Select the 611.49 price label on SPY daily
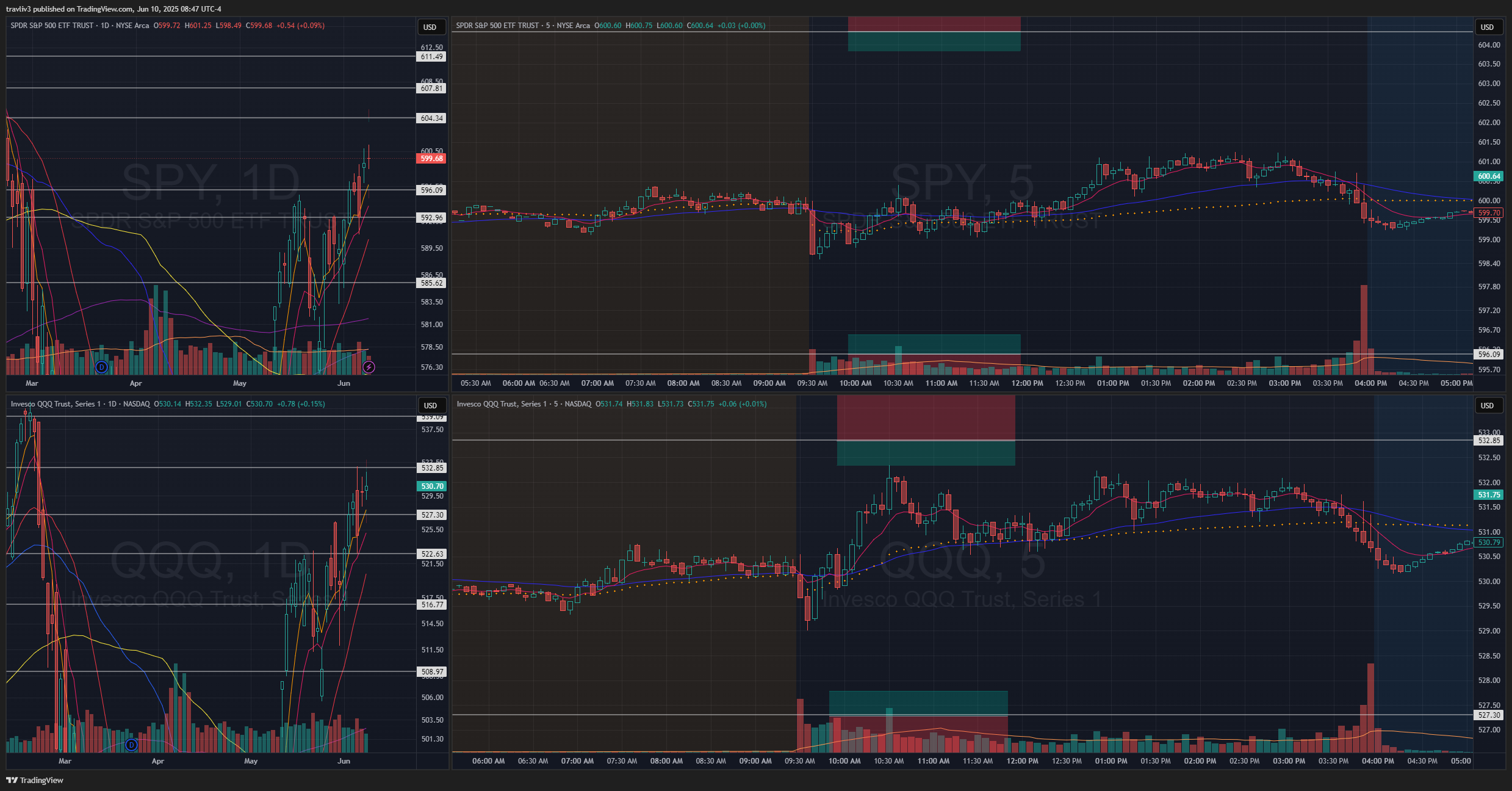This screenshot has width=1512, height=791. (x=432, y=57)
